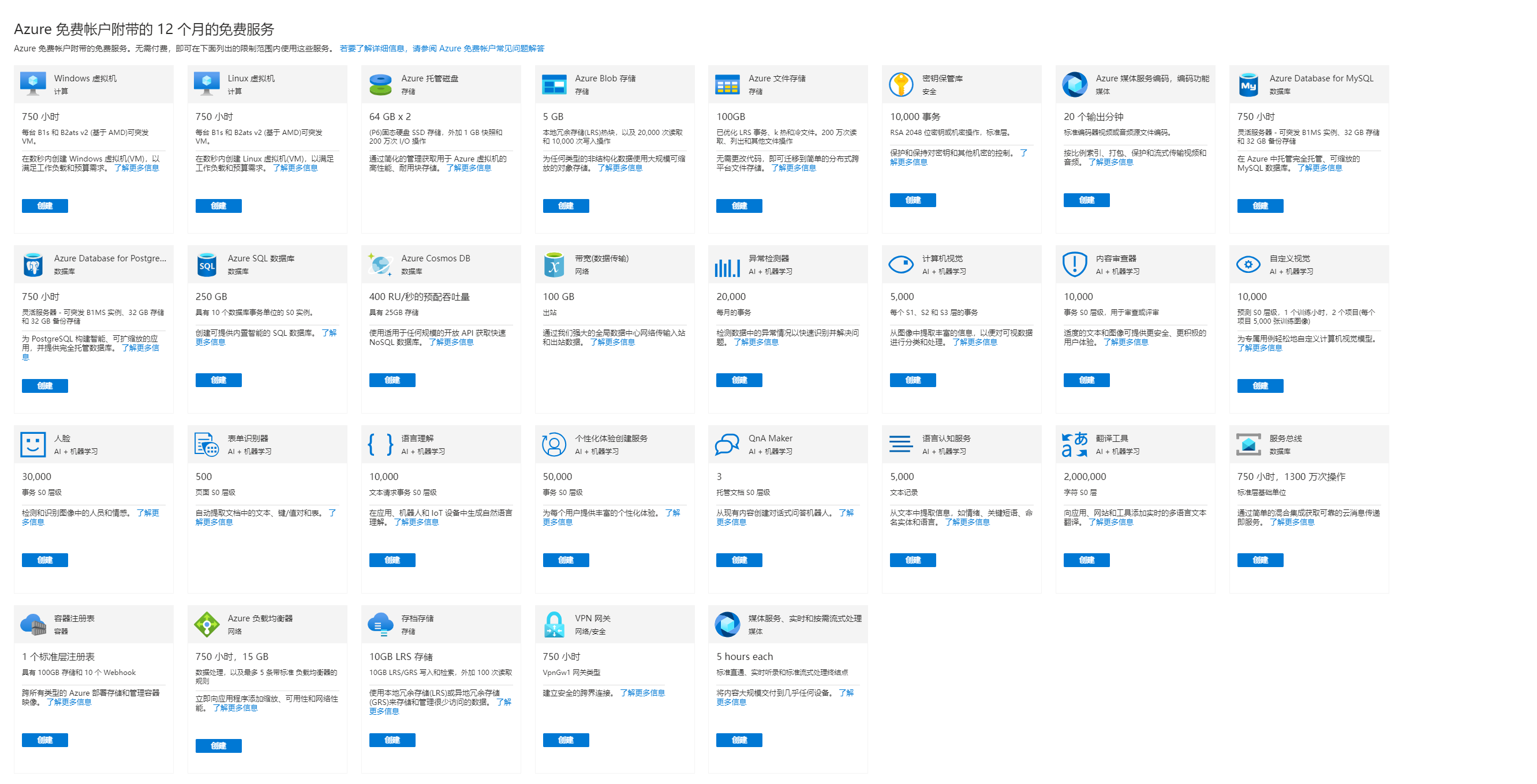
Task: Click the 语言认知服务 lines icon
Action: [x=901, y=444]
